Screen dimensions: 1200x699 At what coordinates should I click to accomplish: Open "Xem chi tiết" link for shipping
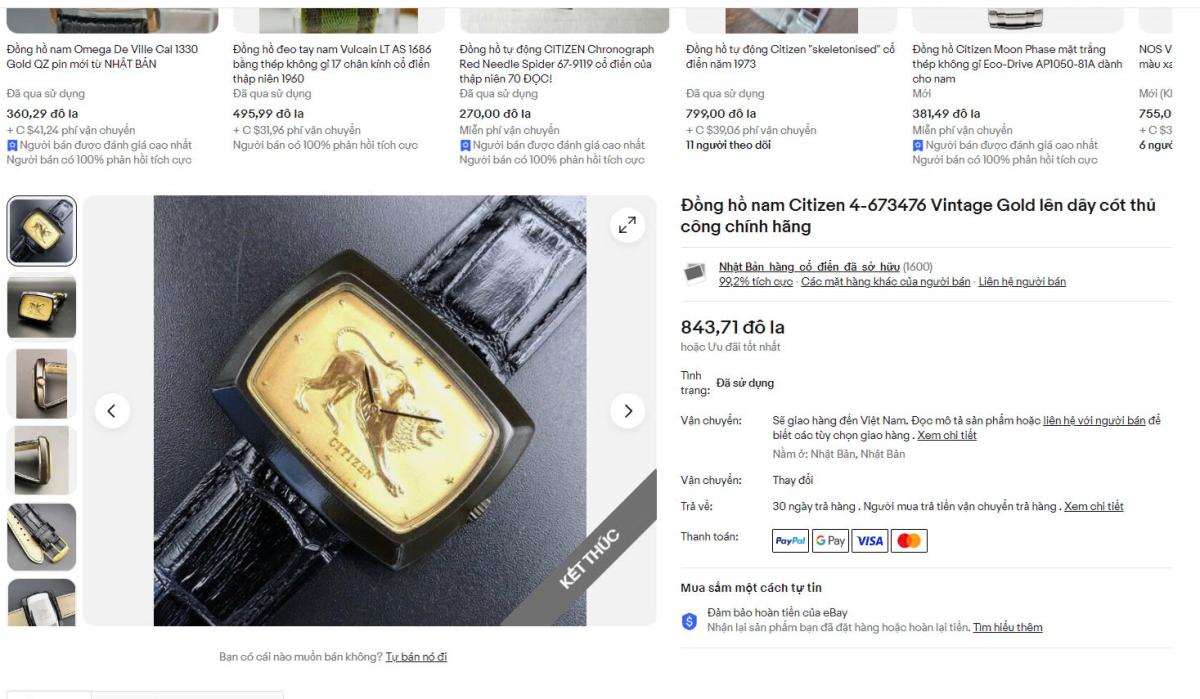tap(947, 436)
